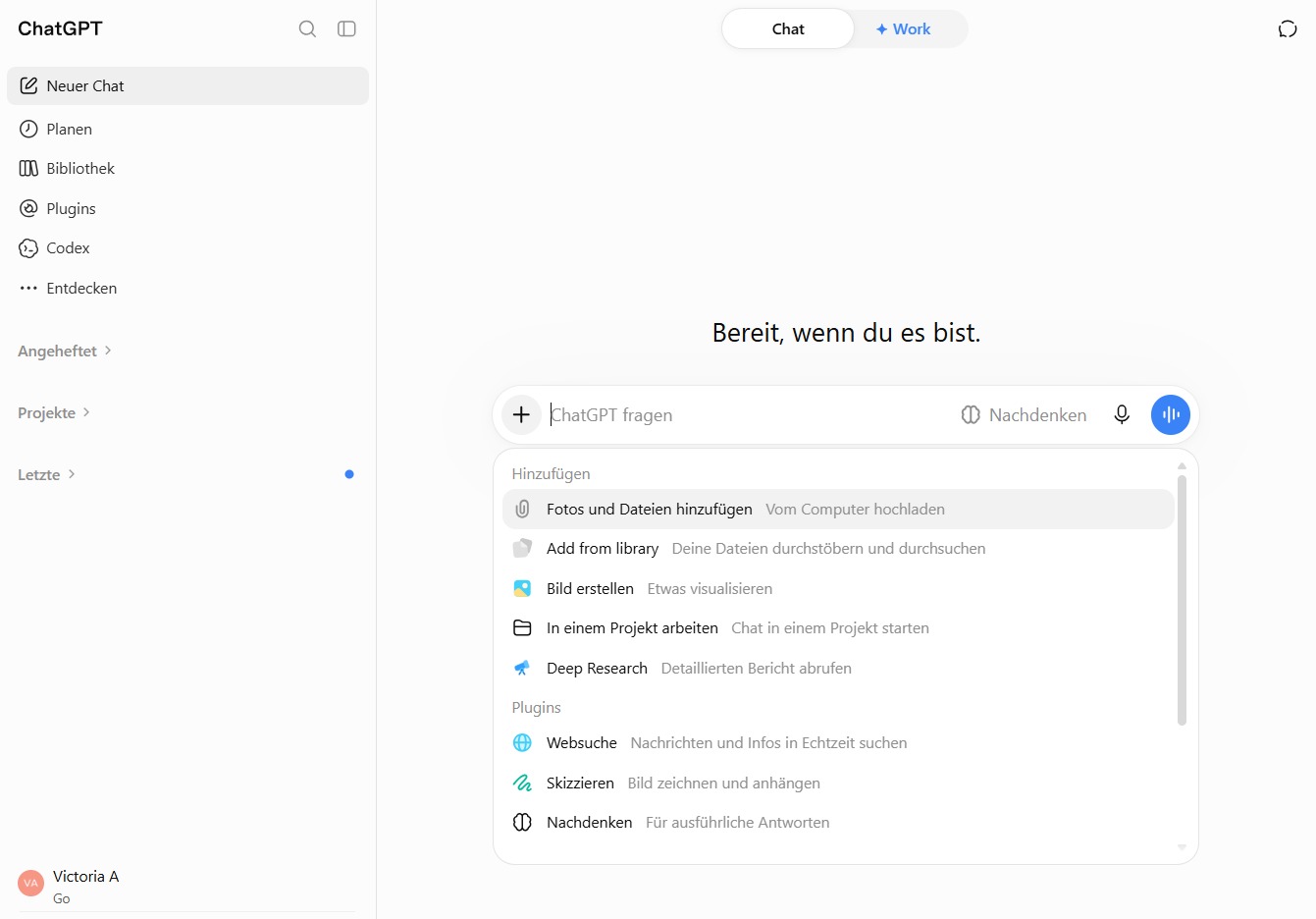Launch voice mode with the blue waveform button
The width and height of the screenshot is (1316, 919).
click(x=1171, y=414)
